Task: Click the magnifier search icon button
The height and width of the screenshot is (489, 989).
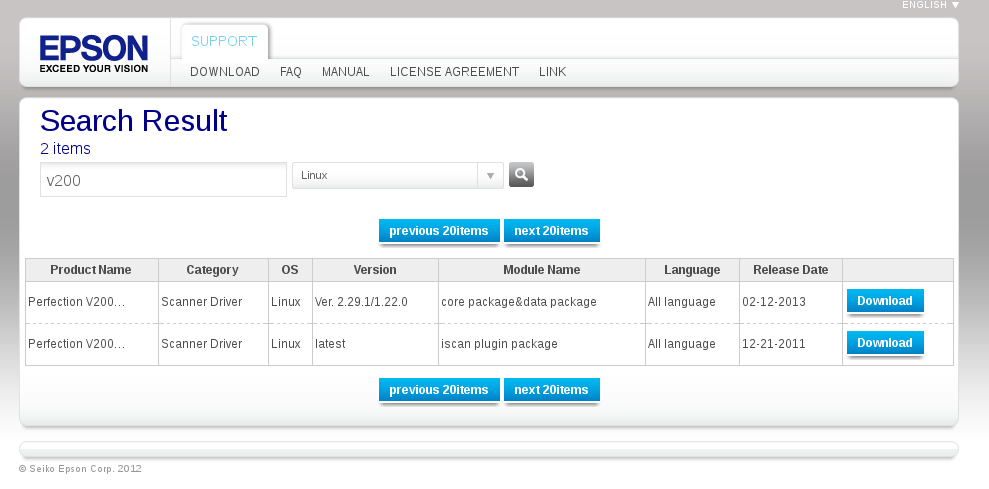Action: [521, 175]
